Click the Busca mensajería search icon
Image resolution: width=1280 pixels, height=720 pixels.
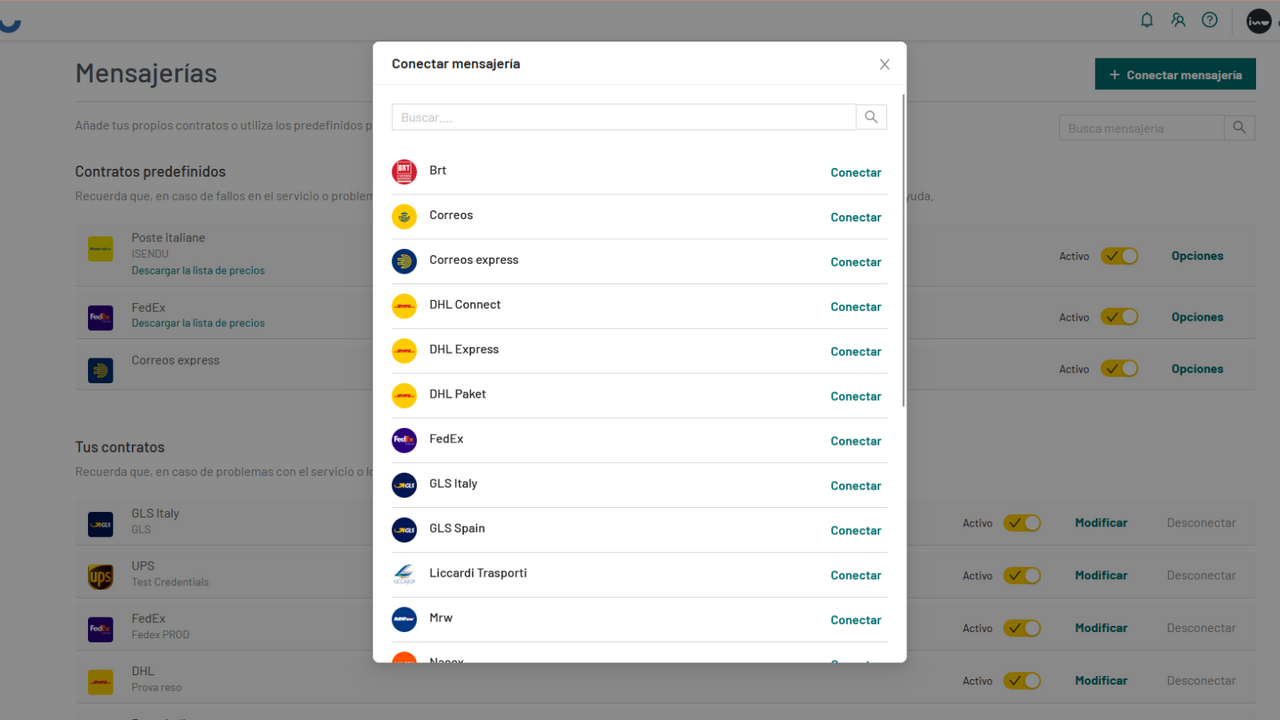1239,128
